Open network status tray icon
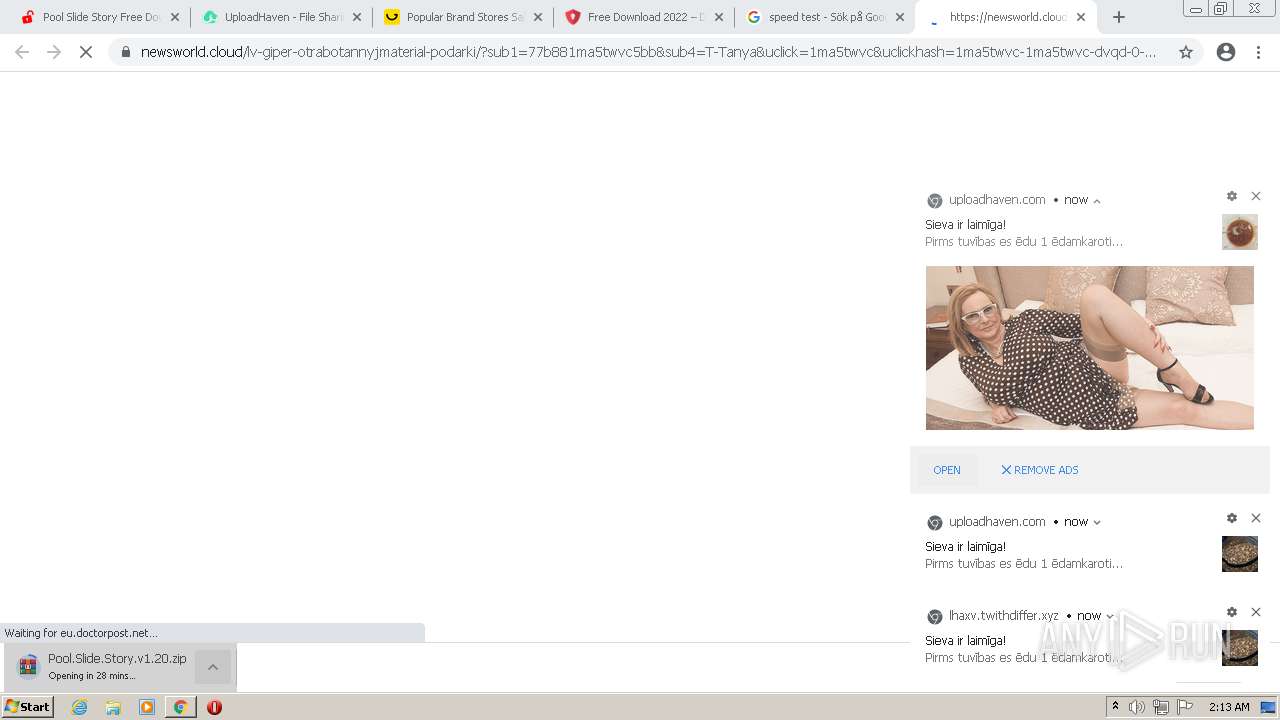 click(1161, 707)
